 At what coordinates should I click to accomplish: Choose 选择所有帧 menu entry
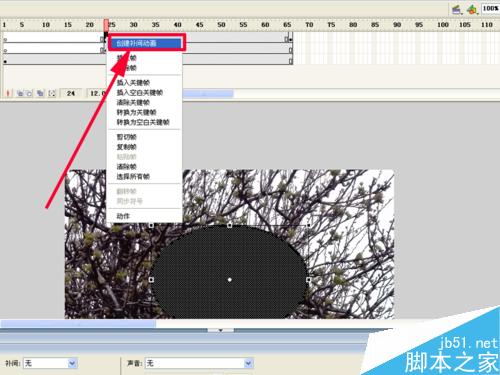[133, 177]
